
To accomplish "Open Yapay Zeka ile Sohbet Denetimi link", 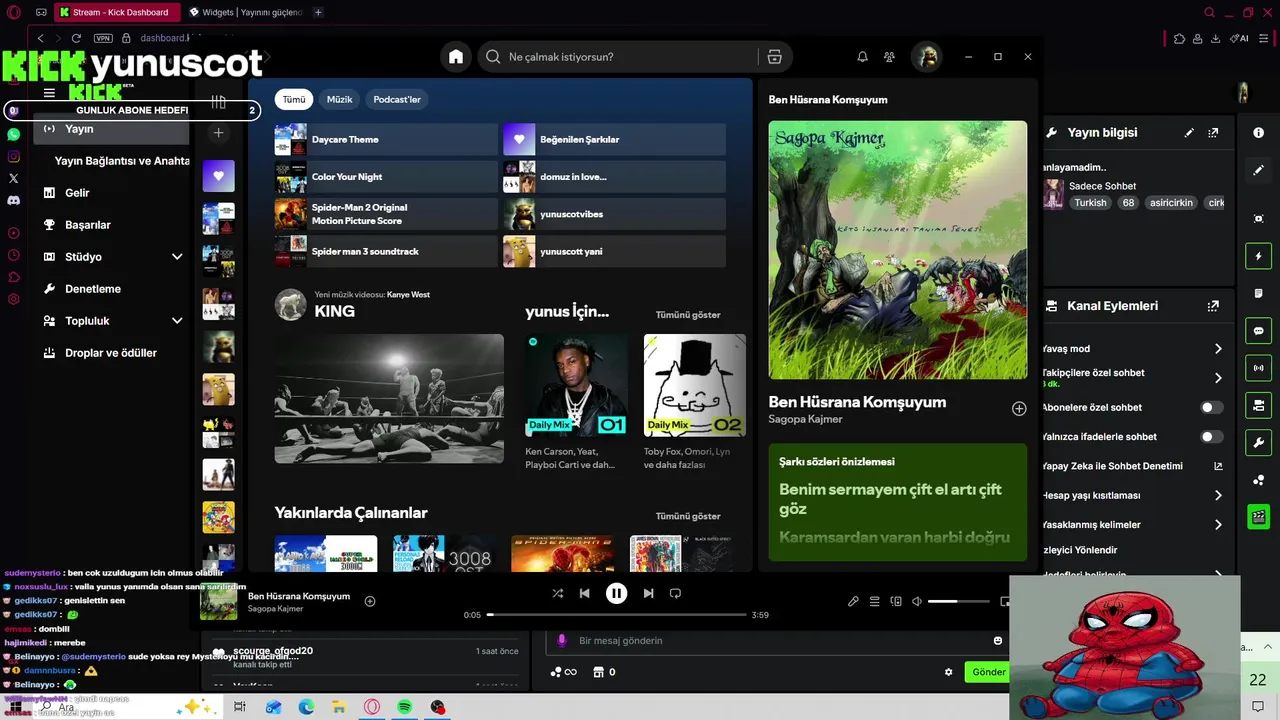I will pos(1218,466).
